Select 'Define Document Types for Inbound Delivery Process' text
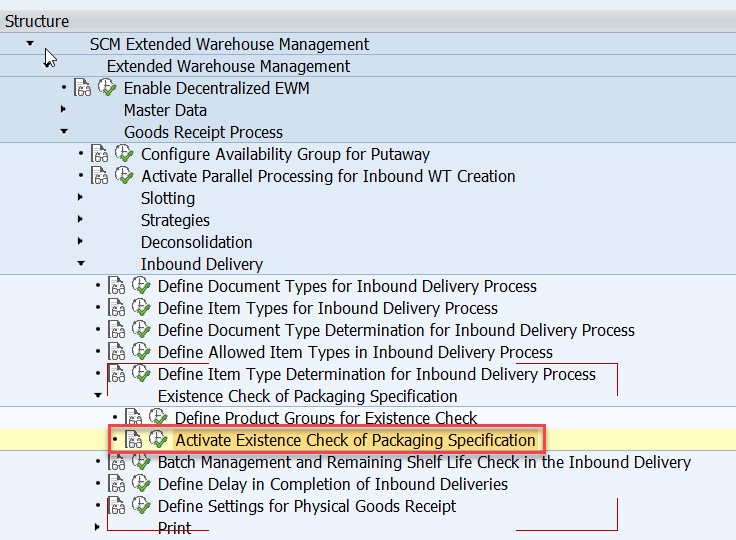The width and height of the screenshot is (736, 540). tap(347, 286)
